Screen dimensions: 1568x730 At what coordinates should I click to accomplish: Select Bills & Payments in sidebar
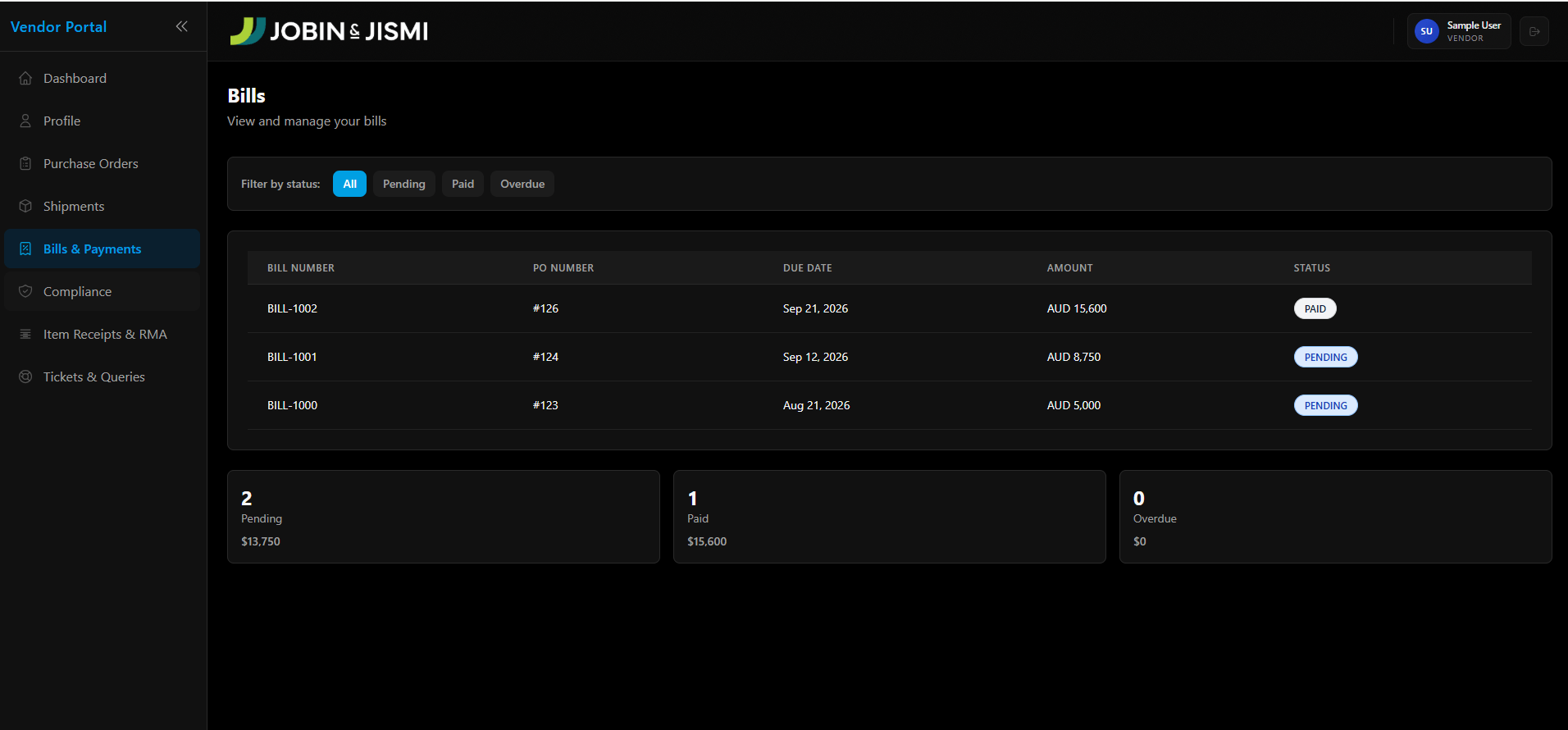click(103, 249)
